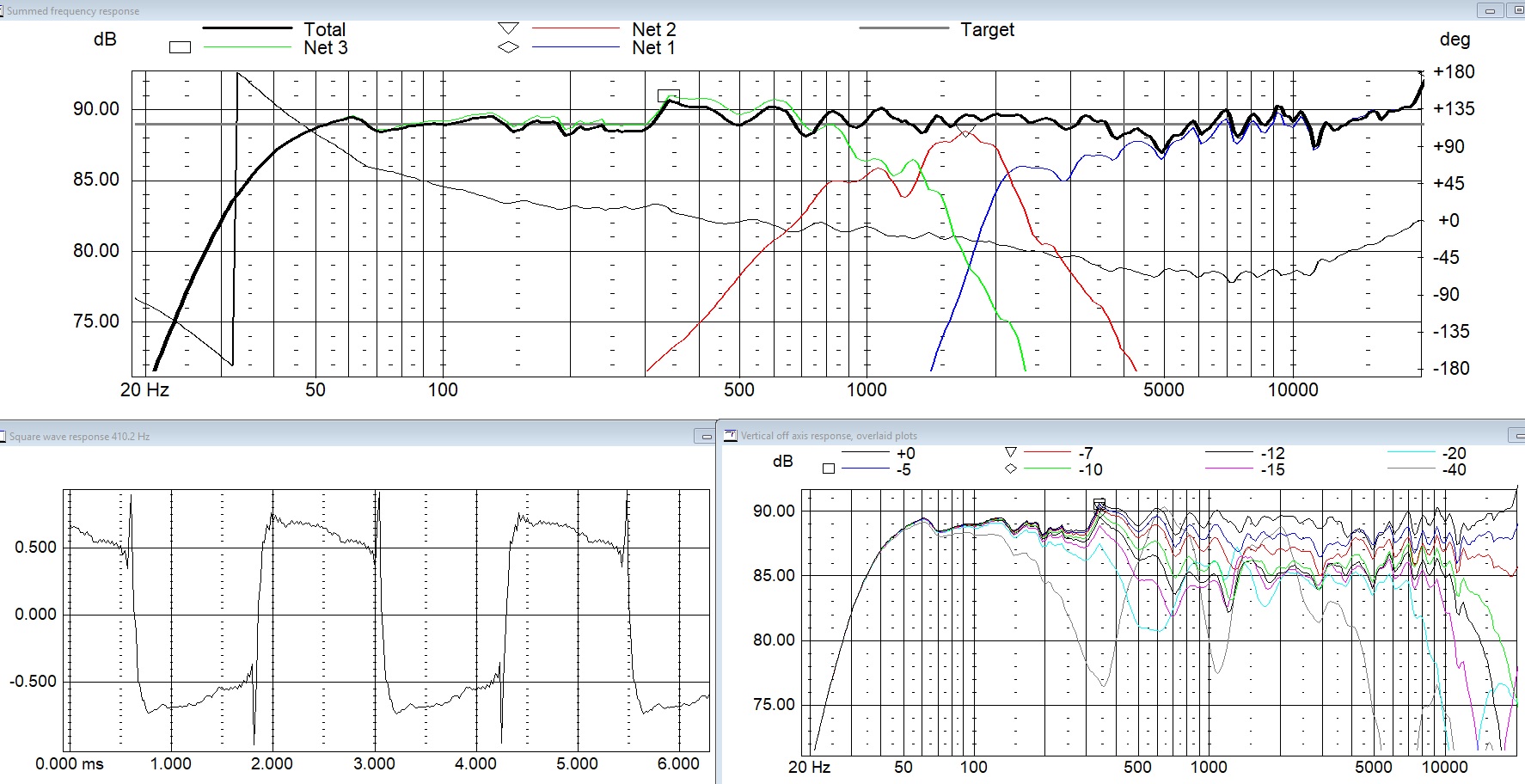Select the square cursor marker on the summed response curve
The image size is (1525, 784).
(x=668, y=95)
